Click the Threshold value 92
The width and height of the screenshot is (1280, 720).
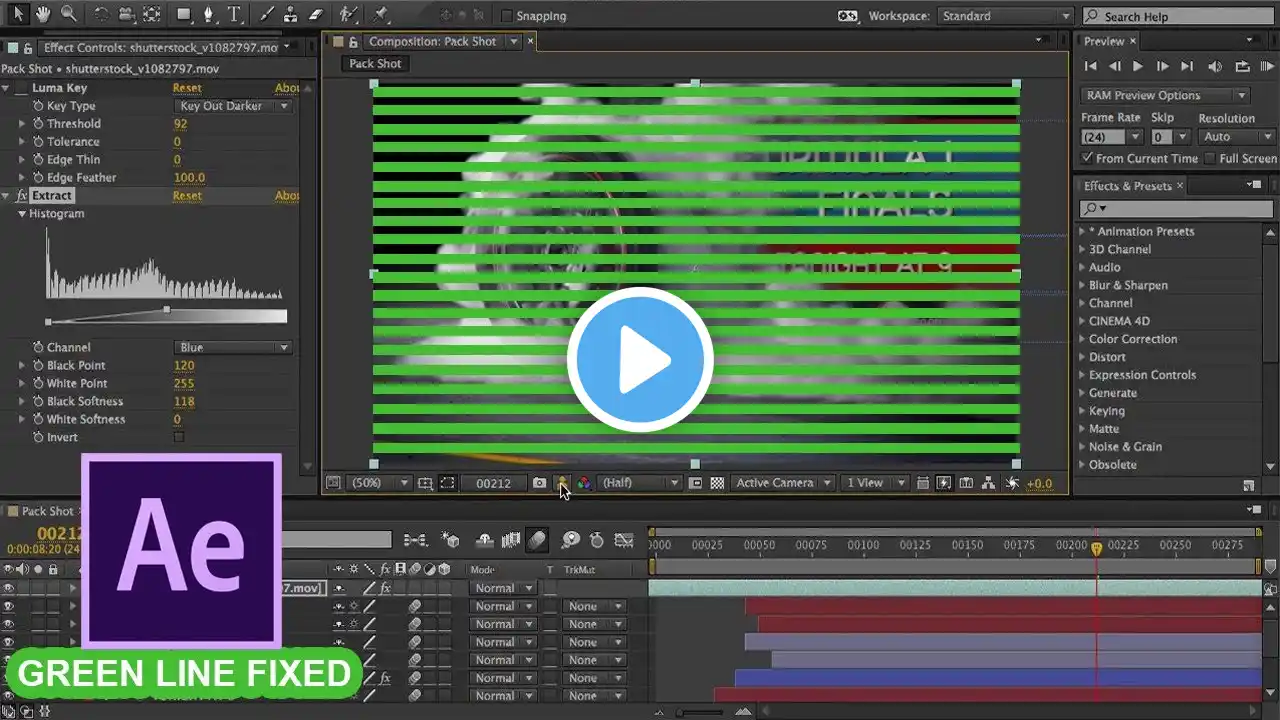(x=180, y=124)
